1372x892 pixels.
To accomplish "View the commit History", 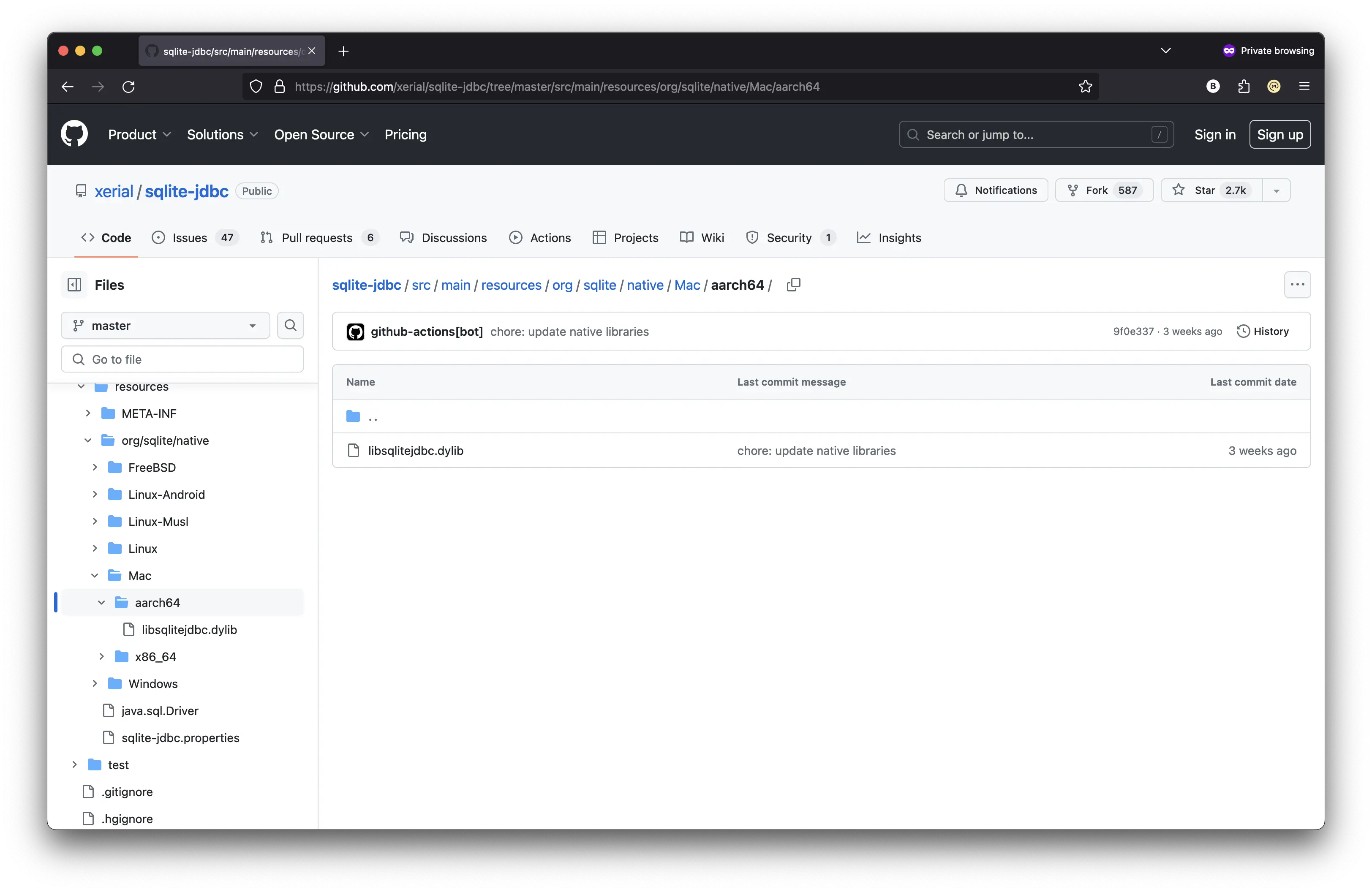I will [1263, 331].
